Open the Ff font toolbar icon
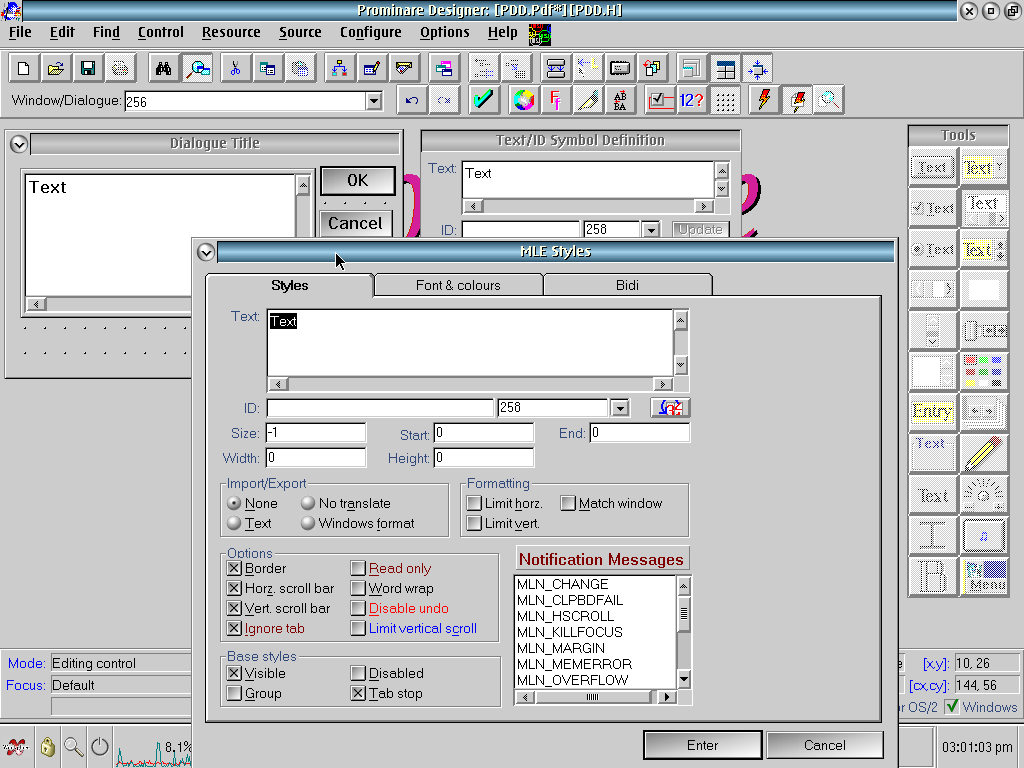Image resolution: width=1024 pixels, height=768 pixels. 555,100
